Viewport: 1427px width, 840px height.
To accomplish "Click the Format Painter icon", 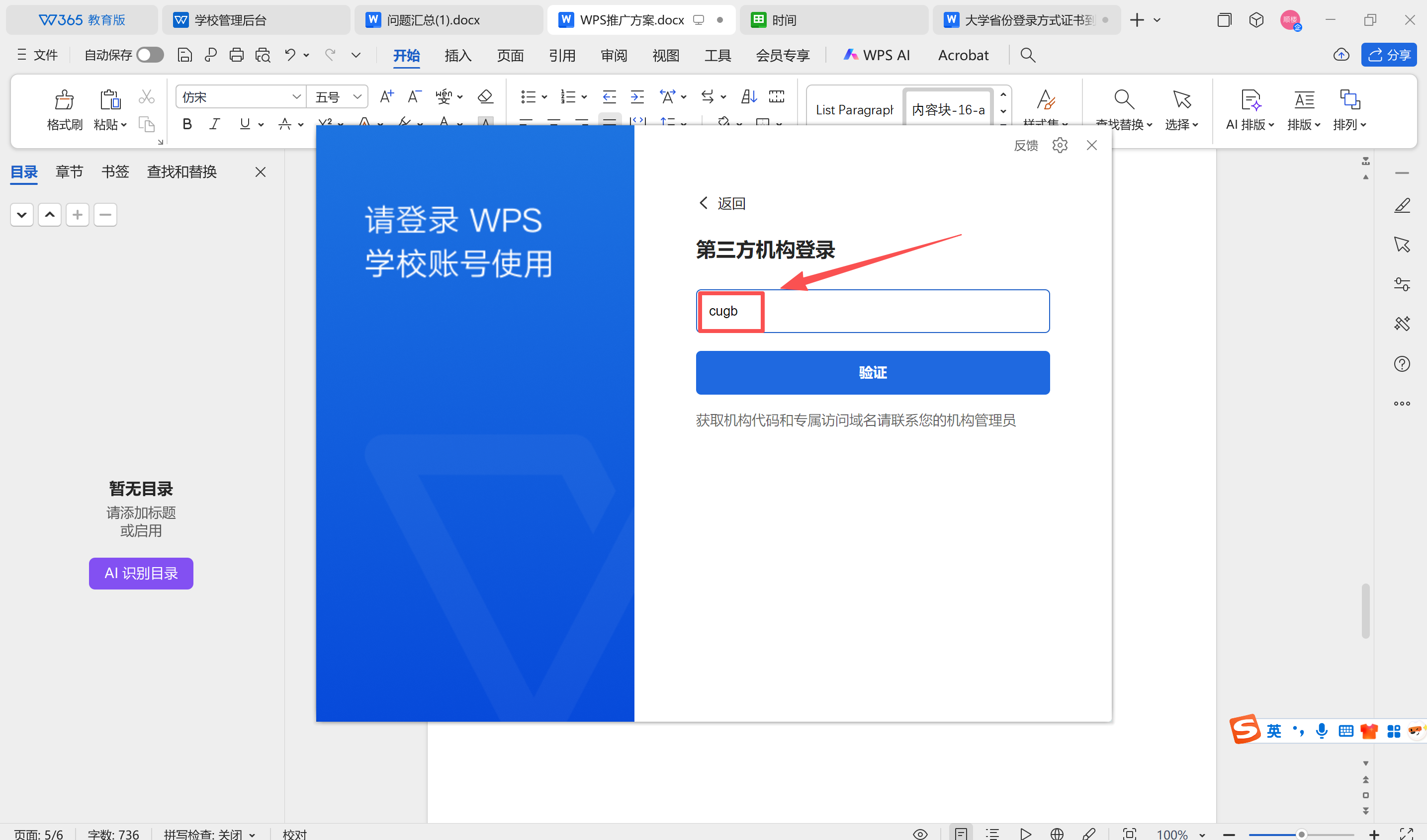I will tap(64, 99).
